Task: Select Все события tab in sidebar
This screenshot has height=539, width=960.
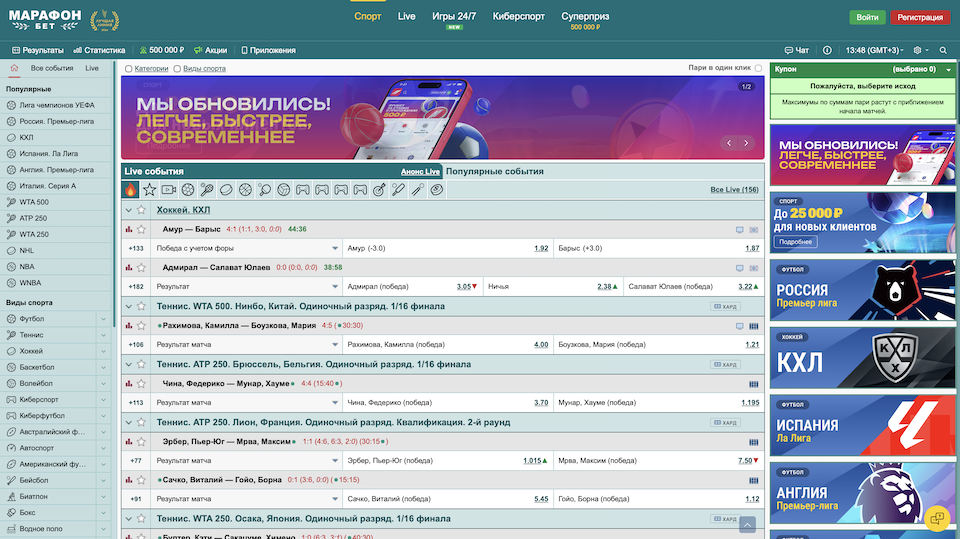Action: (x=52, y=68)
